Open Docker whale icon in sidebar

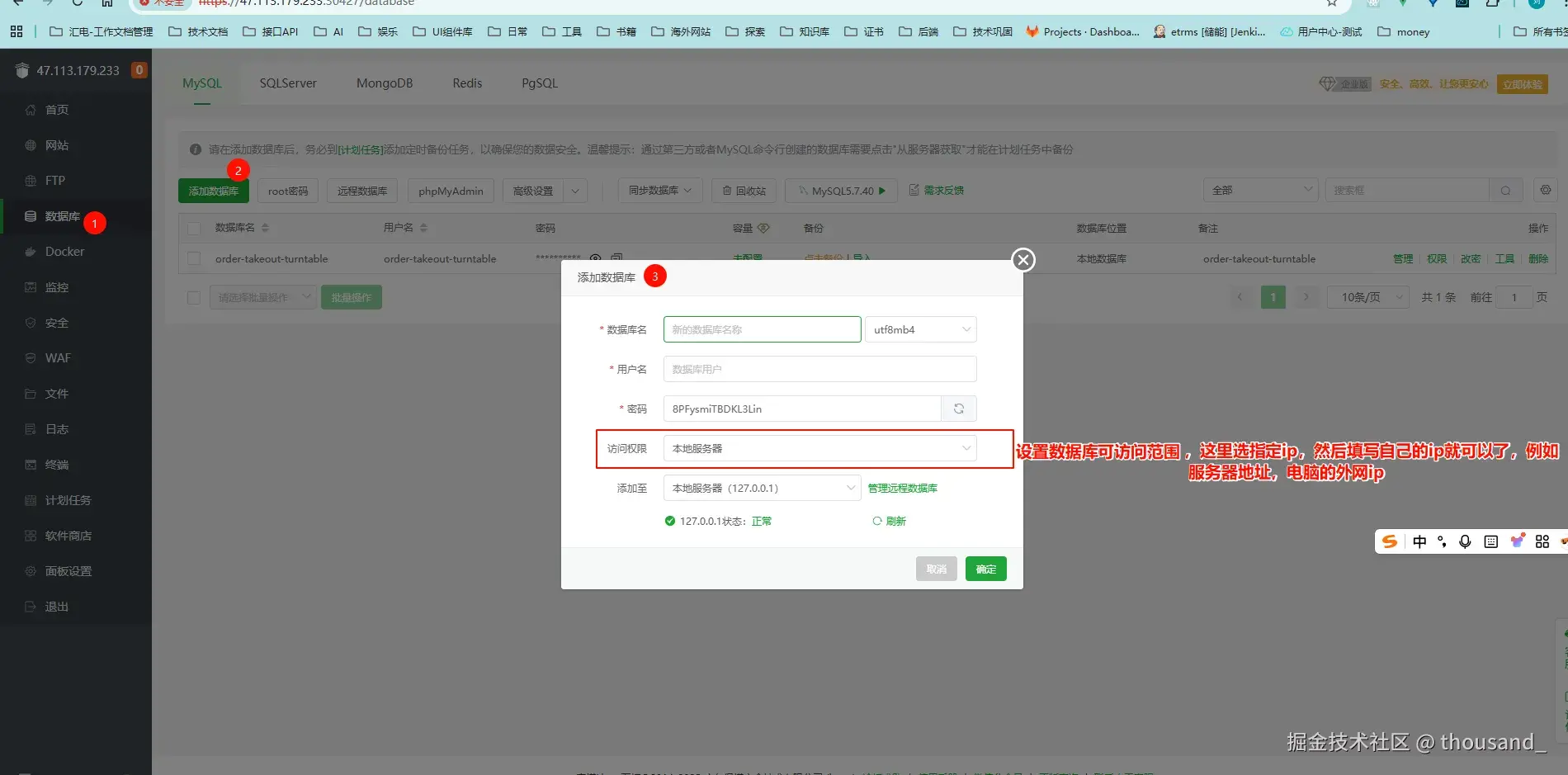coord(31,252)
